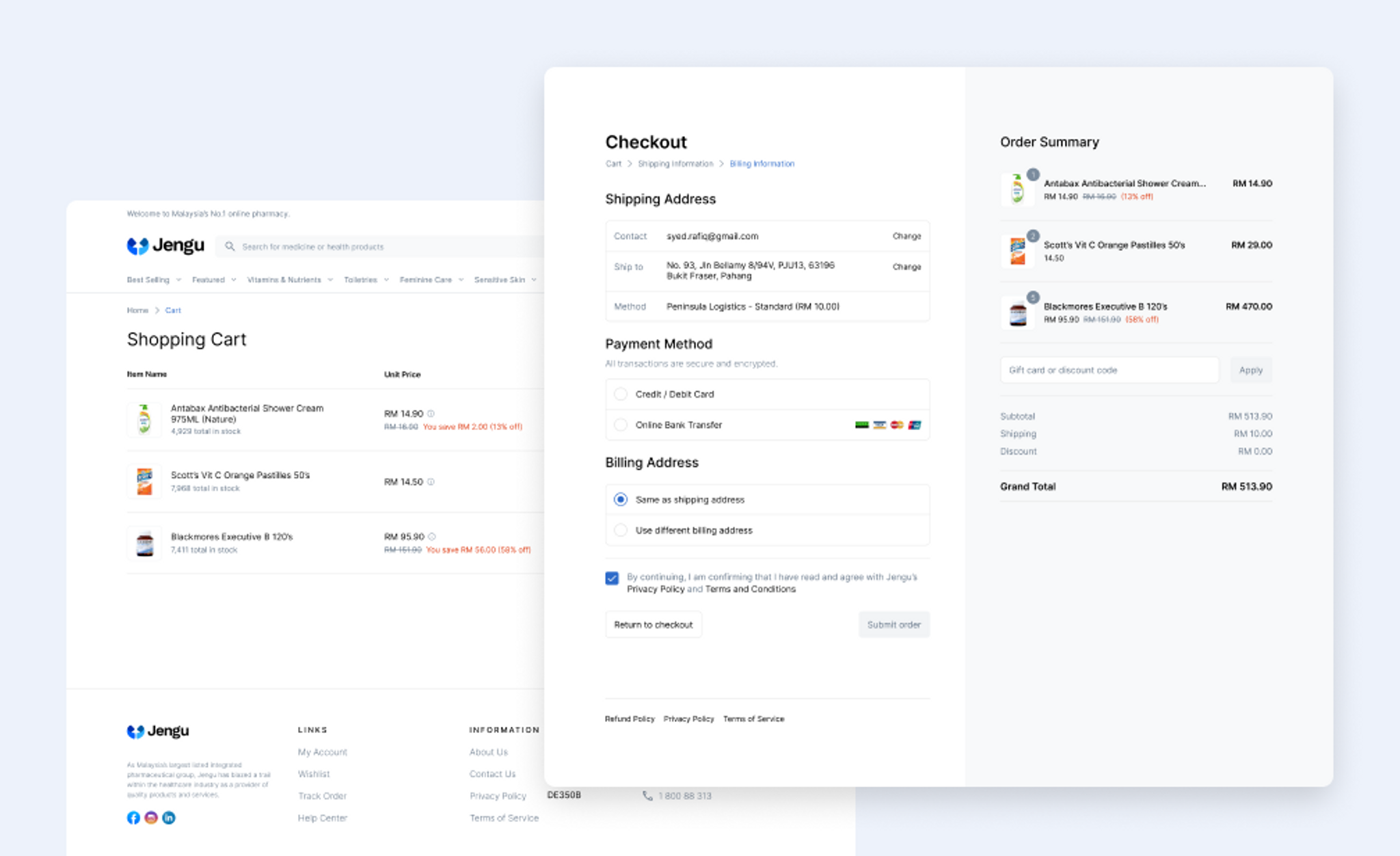Click the Submit order button

[893, 625]
